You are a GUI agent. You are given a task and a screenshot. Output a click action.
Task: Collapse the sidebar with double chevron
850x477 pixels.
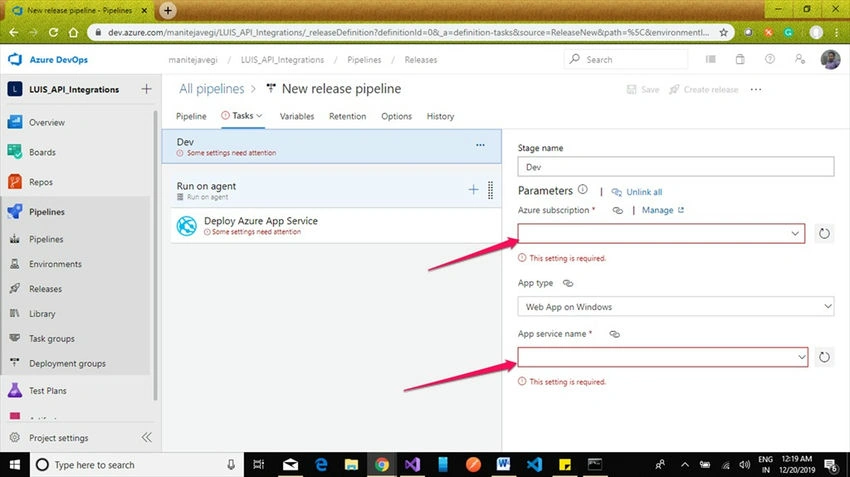(146, 437)
